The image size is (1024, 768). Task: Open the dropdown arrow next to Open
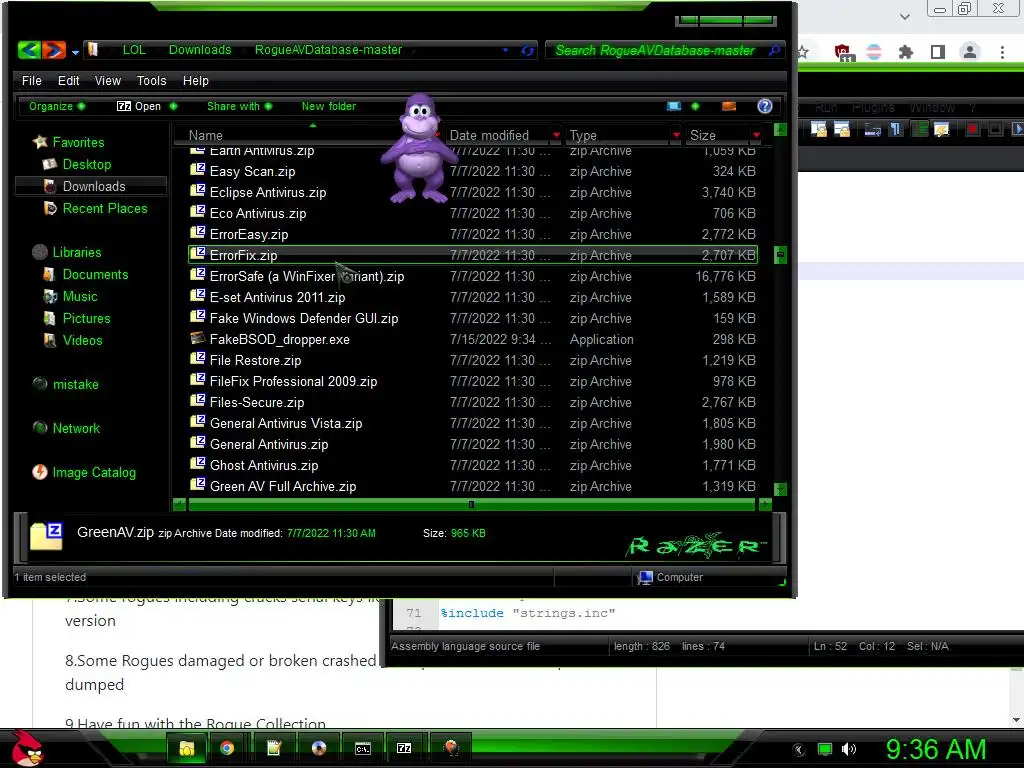[x=173, y=106]
